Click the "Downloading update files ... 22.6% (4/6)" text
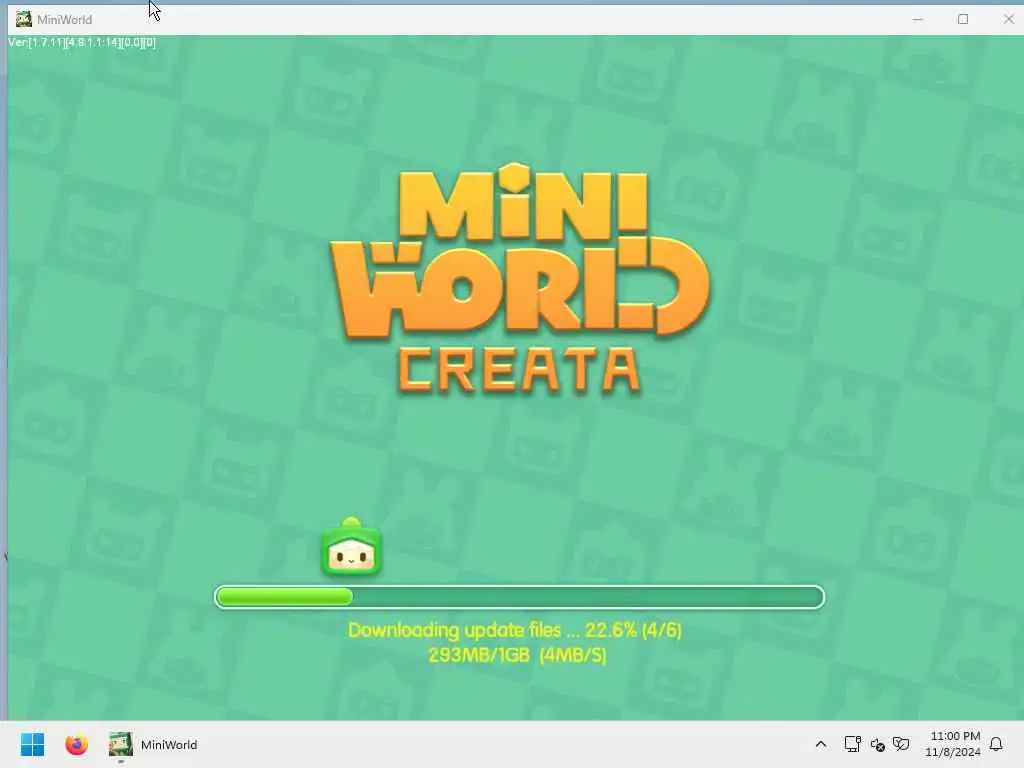This screenshot has height=768, width=1024. pyautogui.click(x=515, y=630)
